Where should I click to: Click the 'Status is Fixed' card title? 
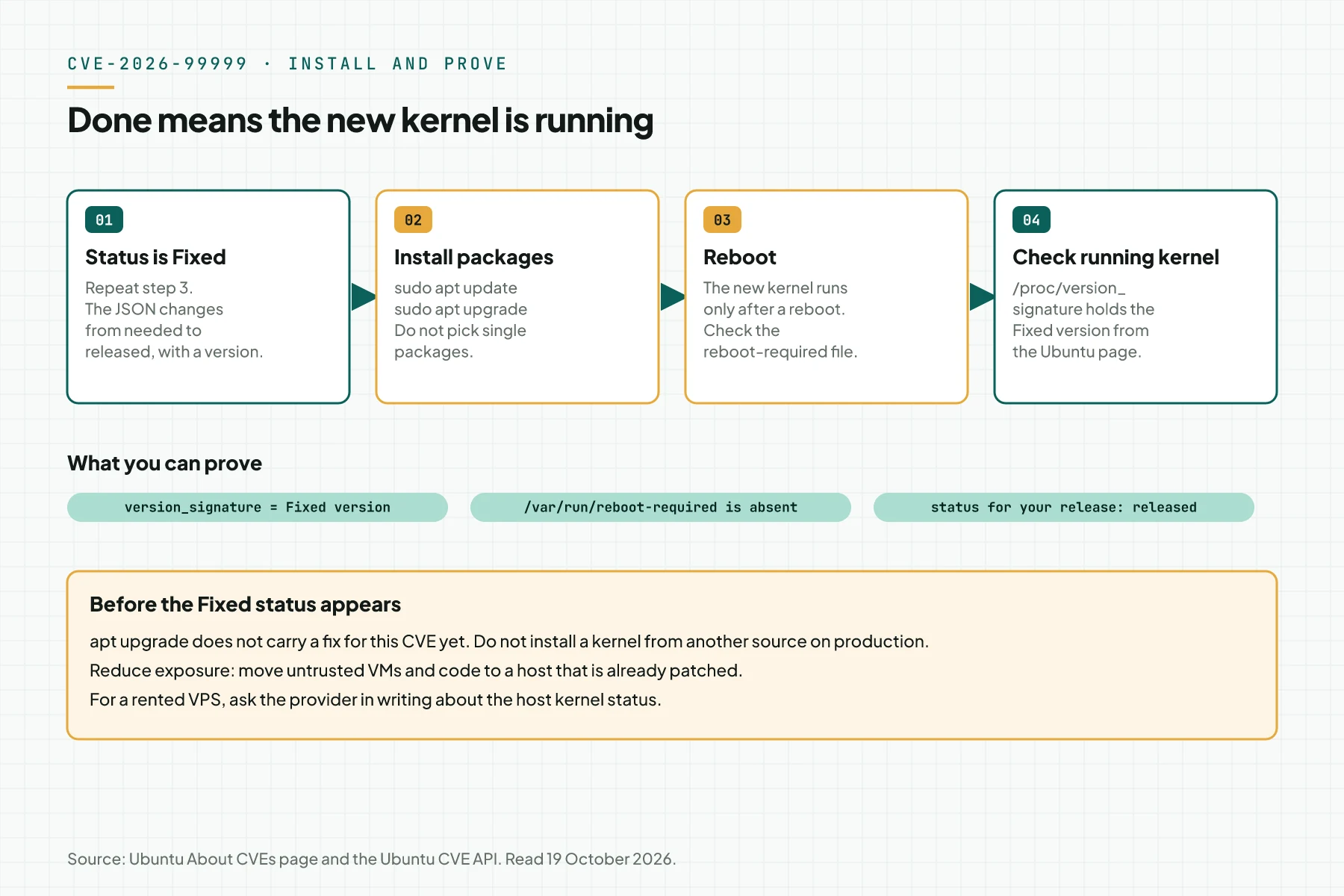point(155,257)
